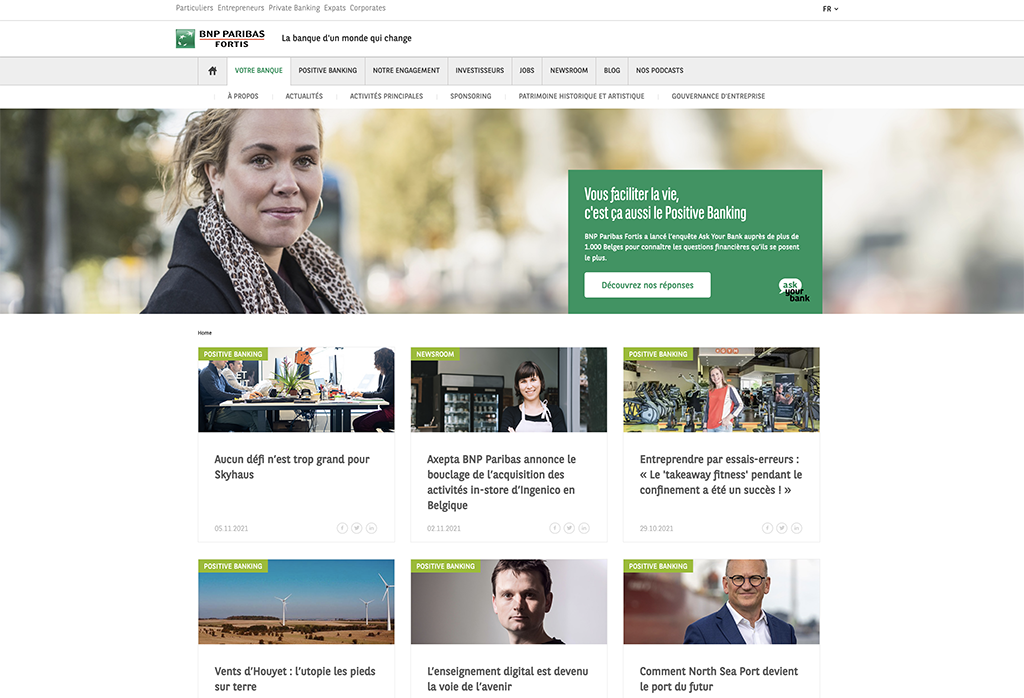Open Patrimoine historique et artistique link
1024x698 pixels.
click(x=581, y=96)
